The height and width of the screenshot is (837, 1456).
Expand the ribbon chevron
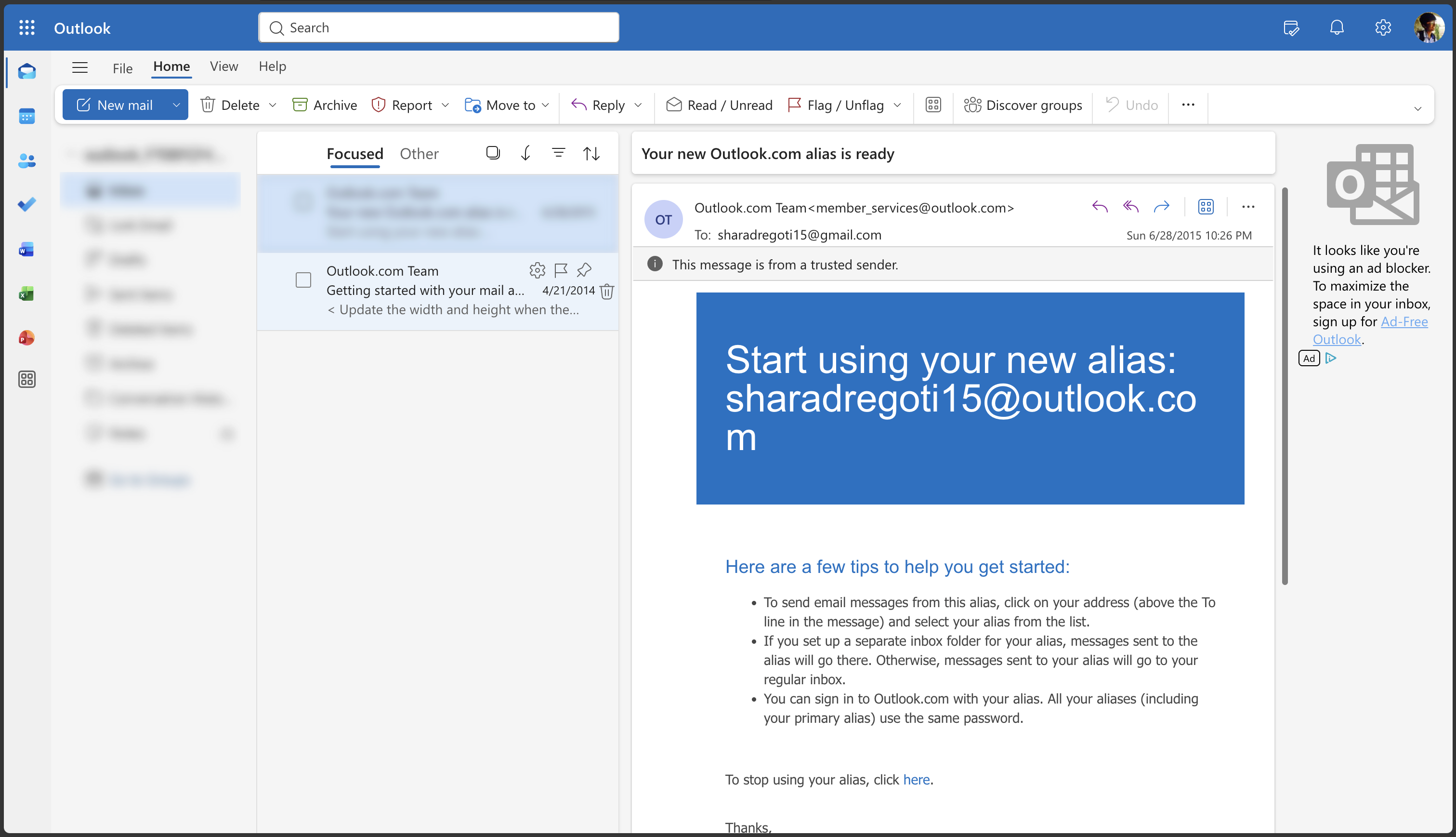pos(1417,108)
